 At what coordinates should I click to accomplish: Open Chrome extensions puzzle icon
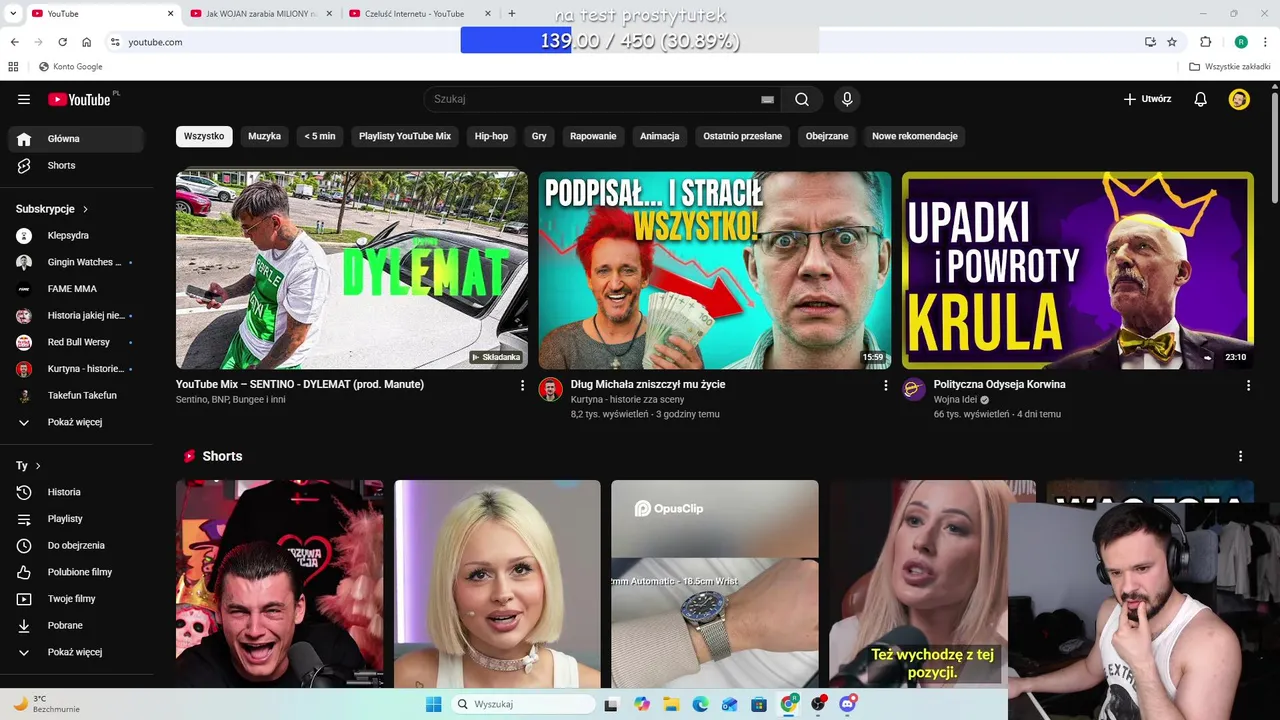point(1206,42)
